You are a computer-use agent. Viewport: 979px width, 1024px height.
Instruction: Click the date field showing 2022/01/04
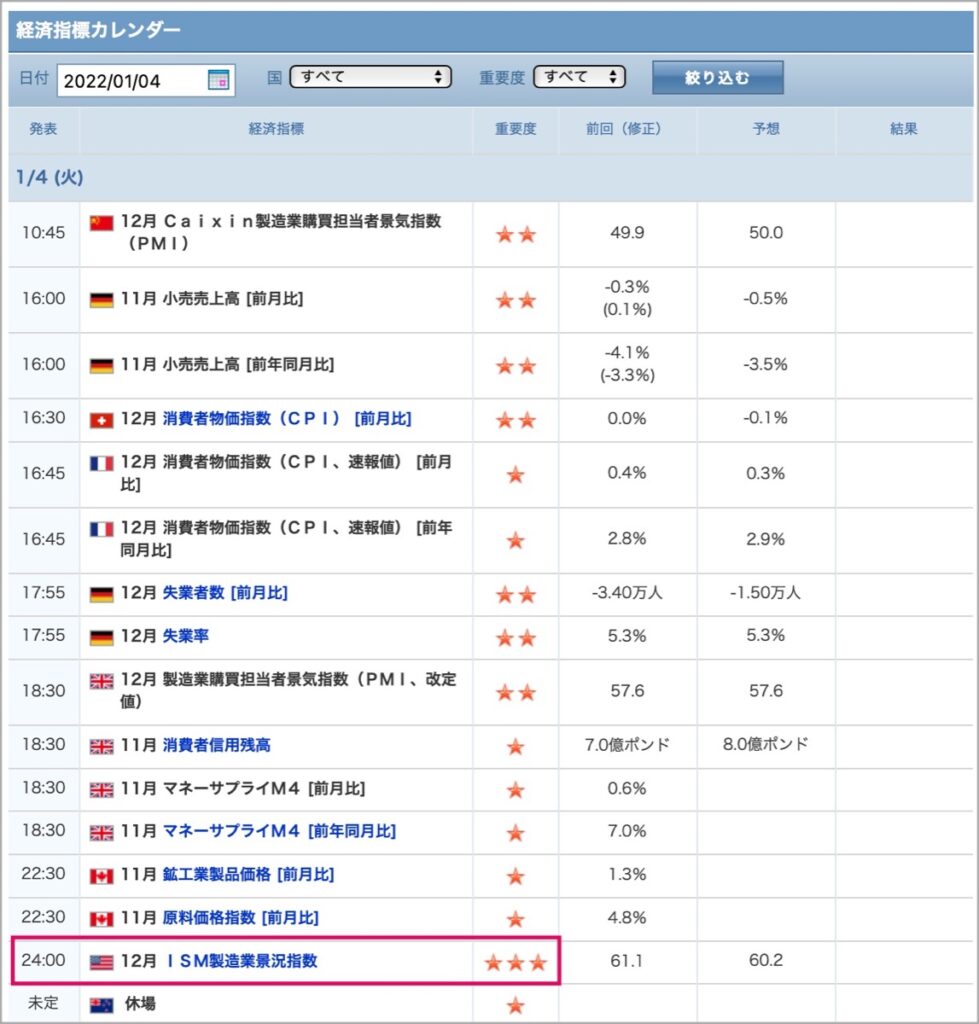click(x=146, y=80)
